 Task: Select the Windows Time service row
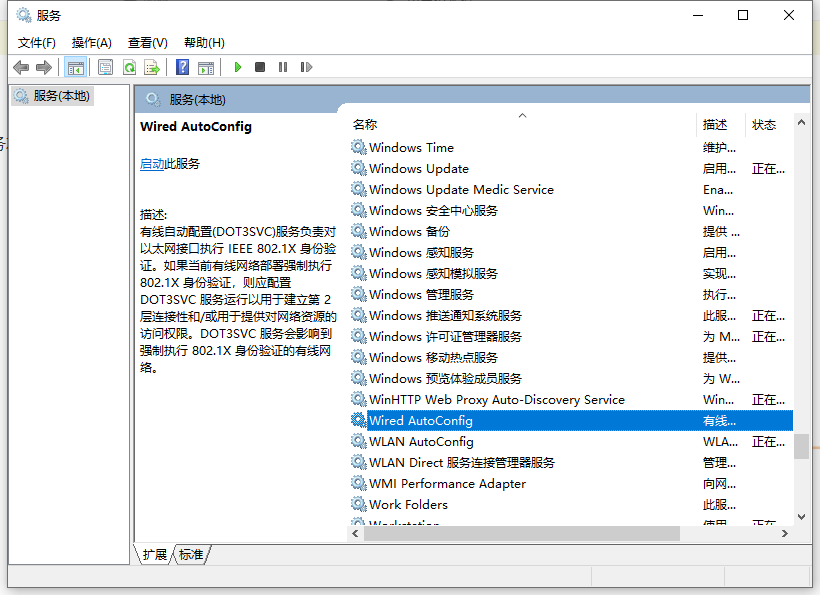tap(571, 147)
